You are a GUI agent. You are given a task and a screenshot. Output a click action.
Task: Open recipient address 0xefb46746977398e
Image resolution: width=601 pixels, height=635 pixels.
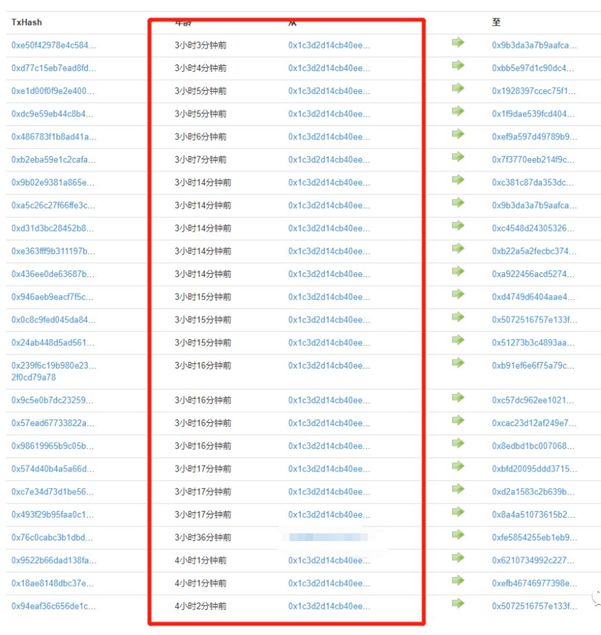(534, 583)
